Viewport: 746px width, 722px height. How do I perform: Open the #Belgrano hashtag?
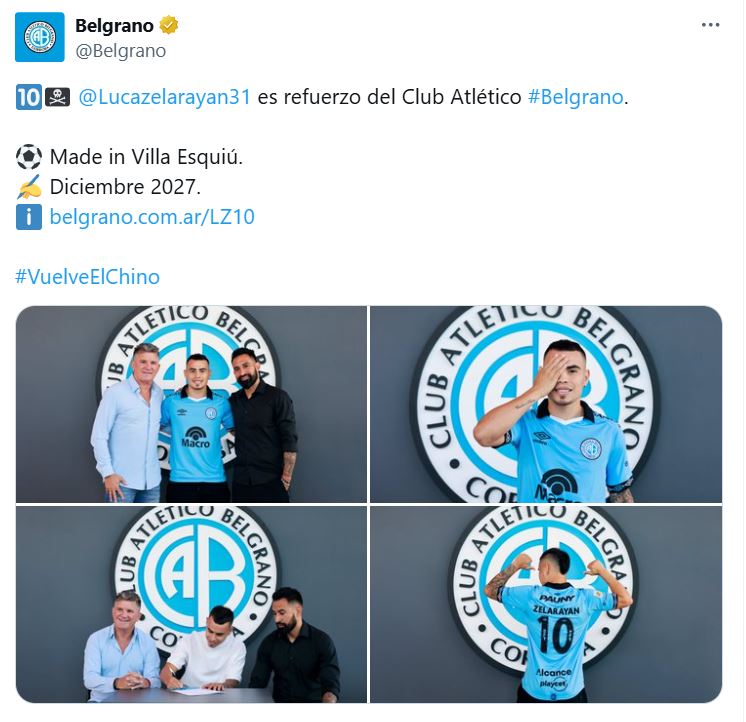[x=575, y=97]
